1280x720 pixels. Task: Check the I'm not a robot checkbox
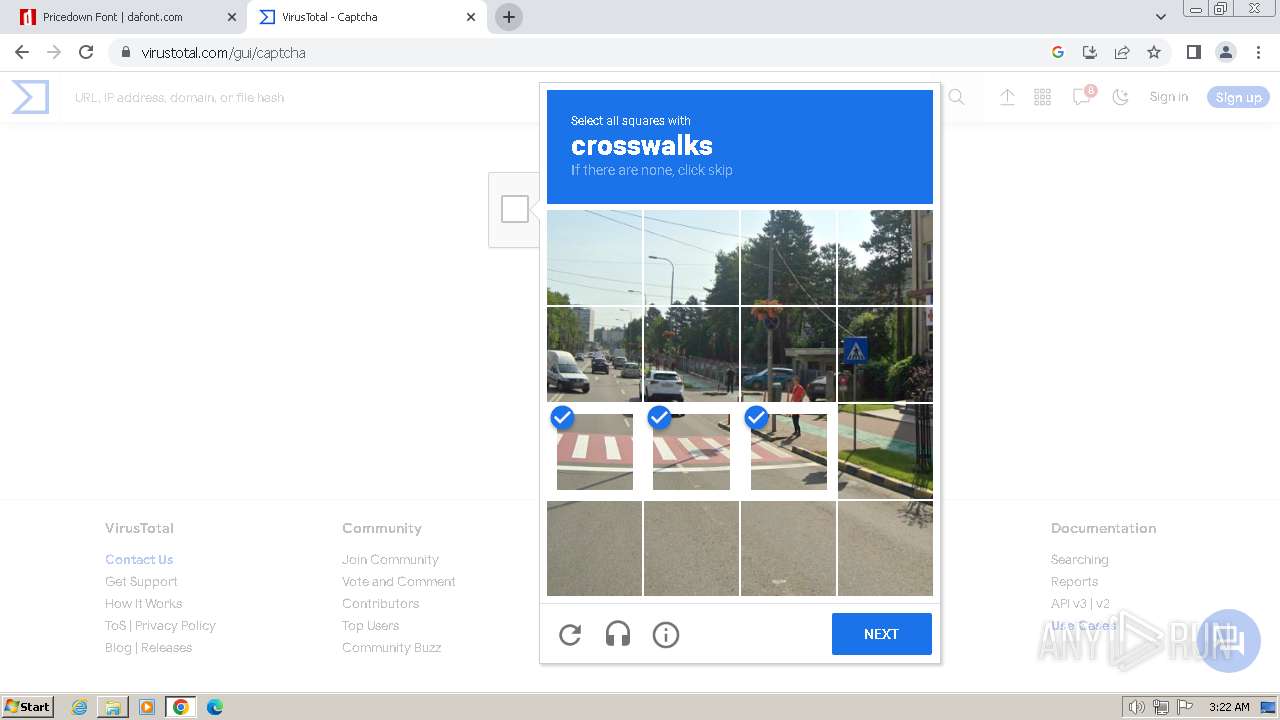pyautogui.click(x=515, y=209)
